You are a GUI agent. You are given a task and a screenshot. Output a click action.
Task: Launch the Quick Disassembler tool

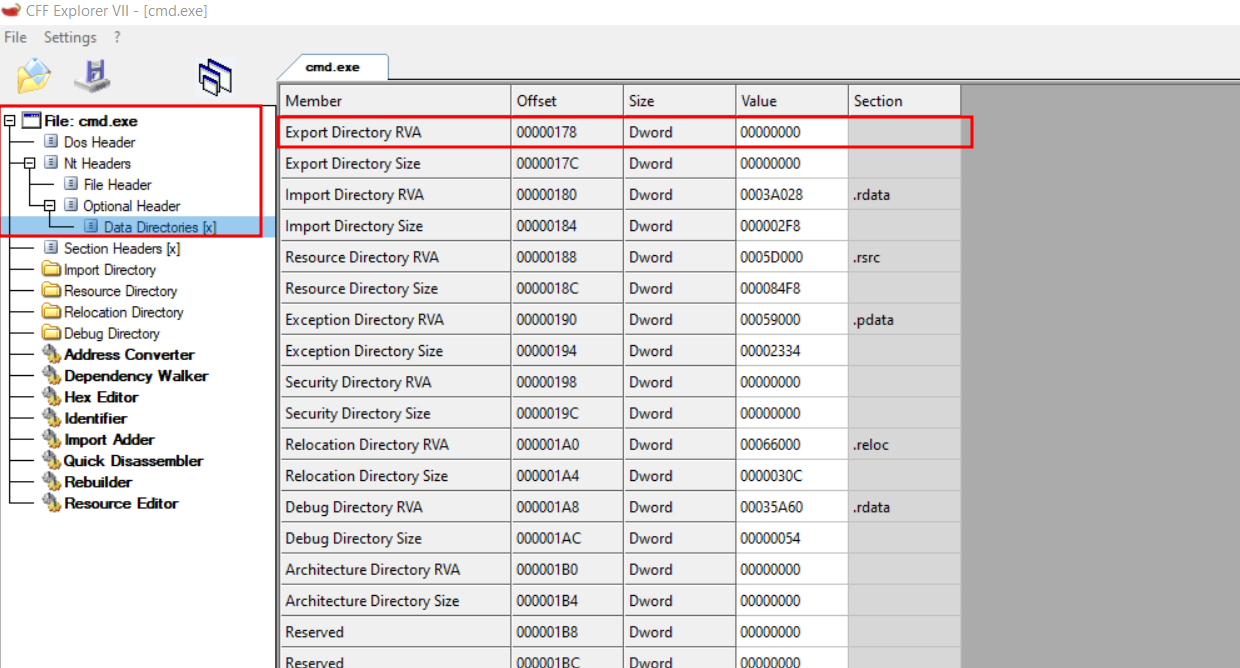click(x=133, y=461)
